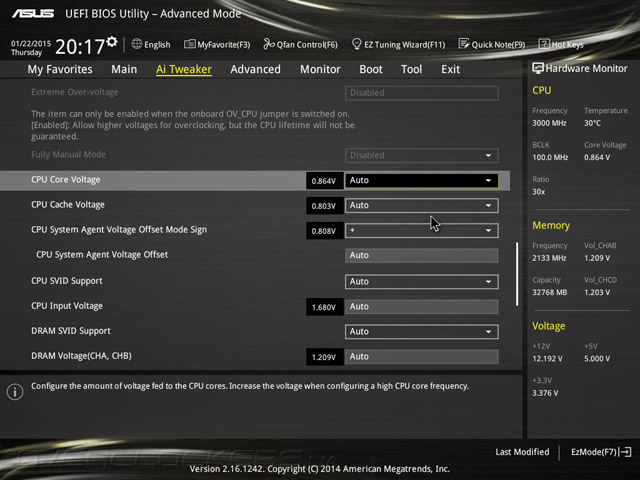
Task: Open the My Favorites tab
Action: pyautogui.click(x=60, y=69)
